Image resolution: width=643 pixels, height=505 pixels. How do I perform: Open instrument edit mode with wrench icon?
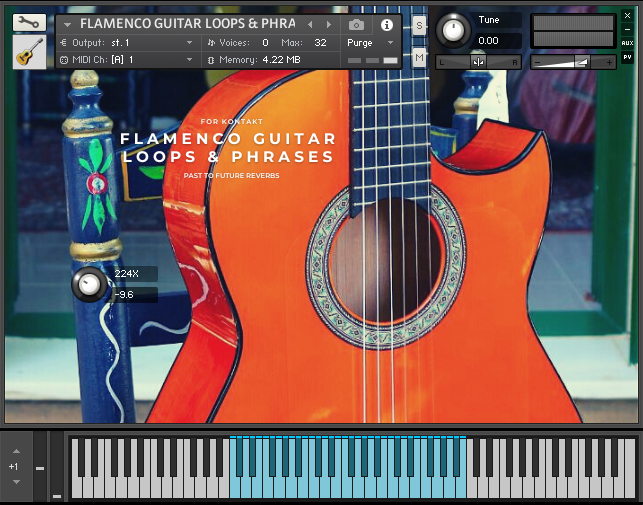coord(29,23)
